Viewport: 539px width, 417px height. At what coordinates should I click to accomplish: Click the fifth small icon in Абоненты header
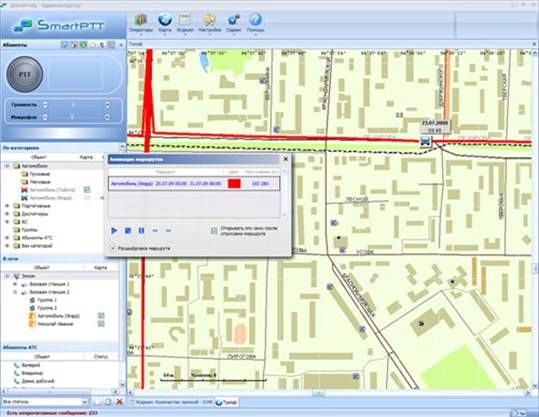click(102, 45)
